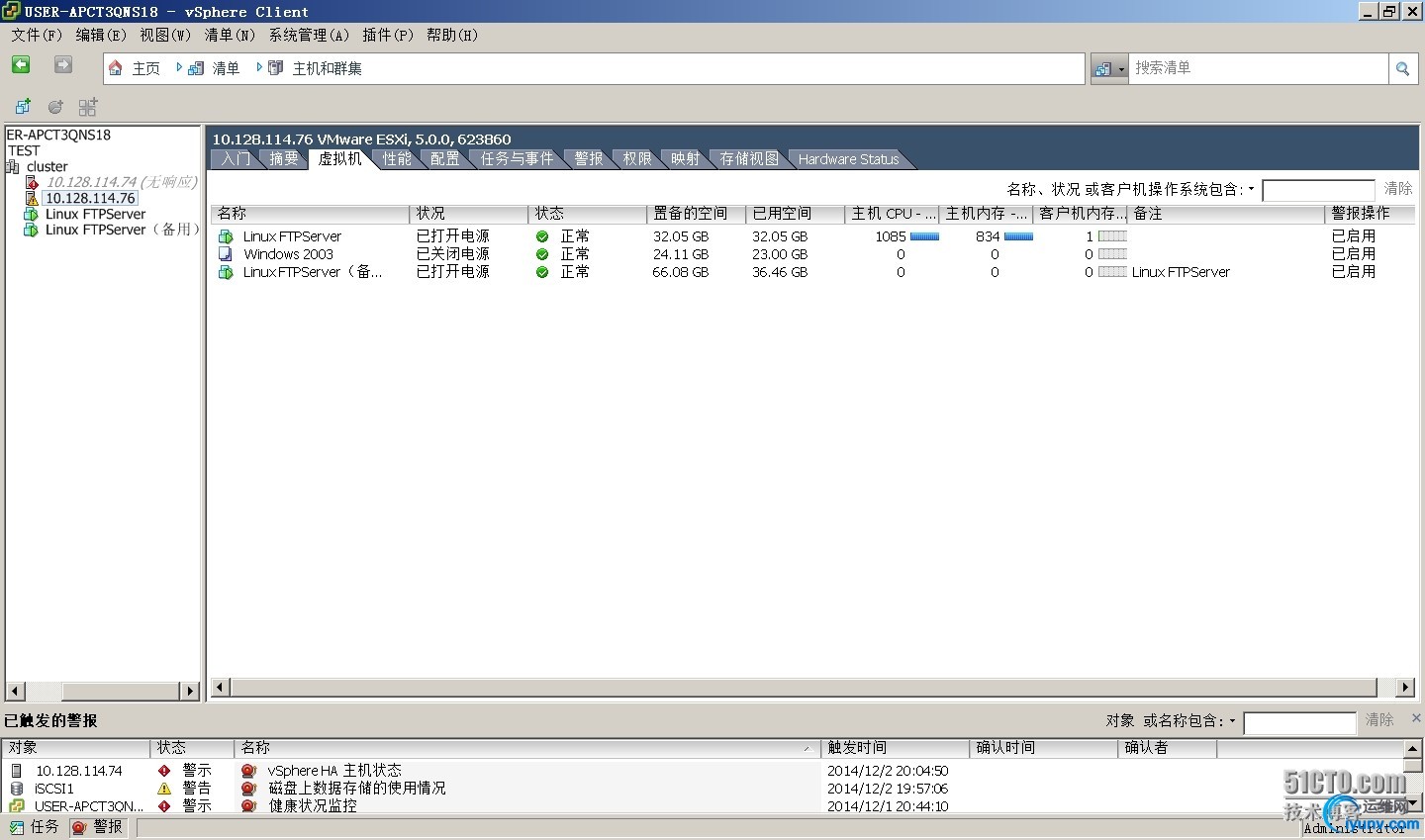Switch to the 入门 tab
This screenshot has height=840, width=1425.
(x=236, y=159)
